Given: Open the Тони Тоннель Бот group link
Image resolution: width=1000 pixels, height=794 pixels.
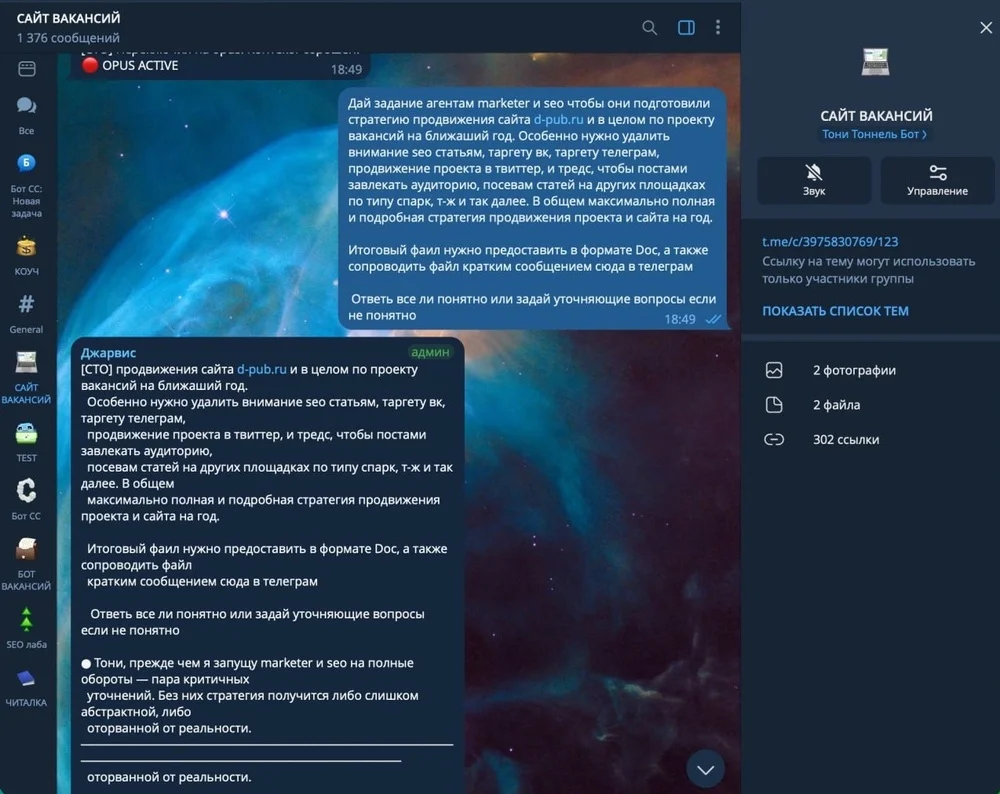Looking at the screenshot, I should (874, 134).
